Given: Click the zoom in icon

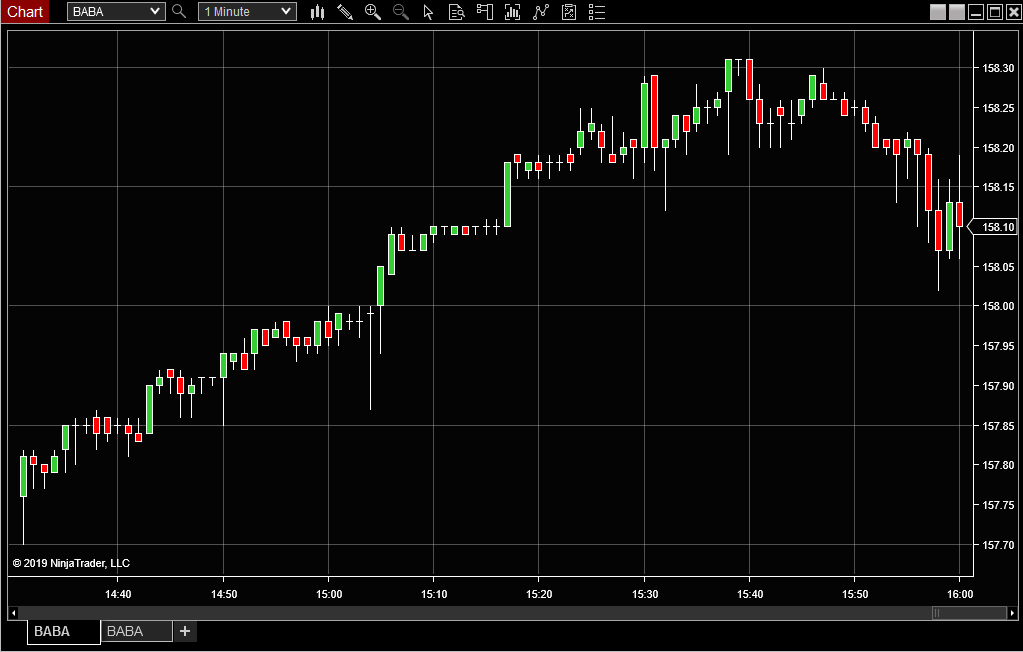Looking at the screenshot, I should click(373, 12).
